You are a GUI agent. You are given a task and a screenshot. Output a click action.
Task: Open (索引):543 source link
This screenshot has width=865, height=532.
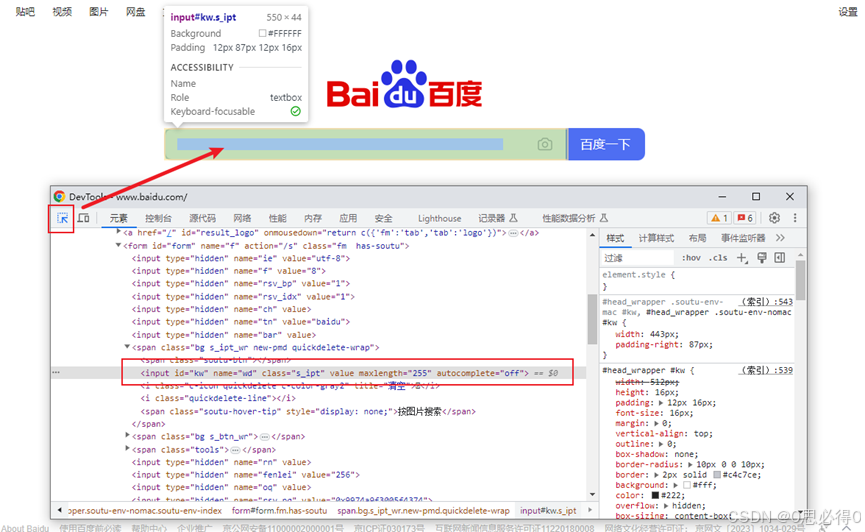click(766, 302)
